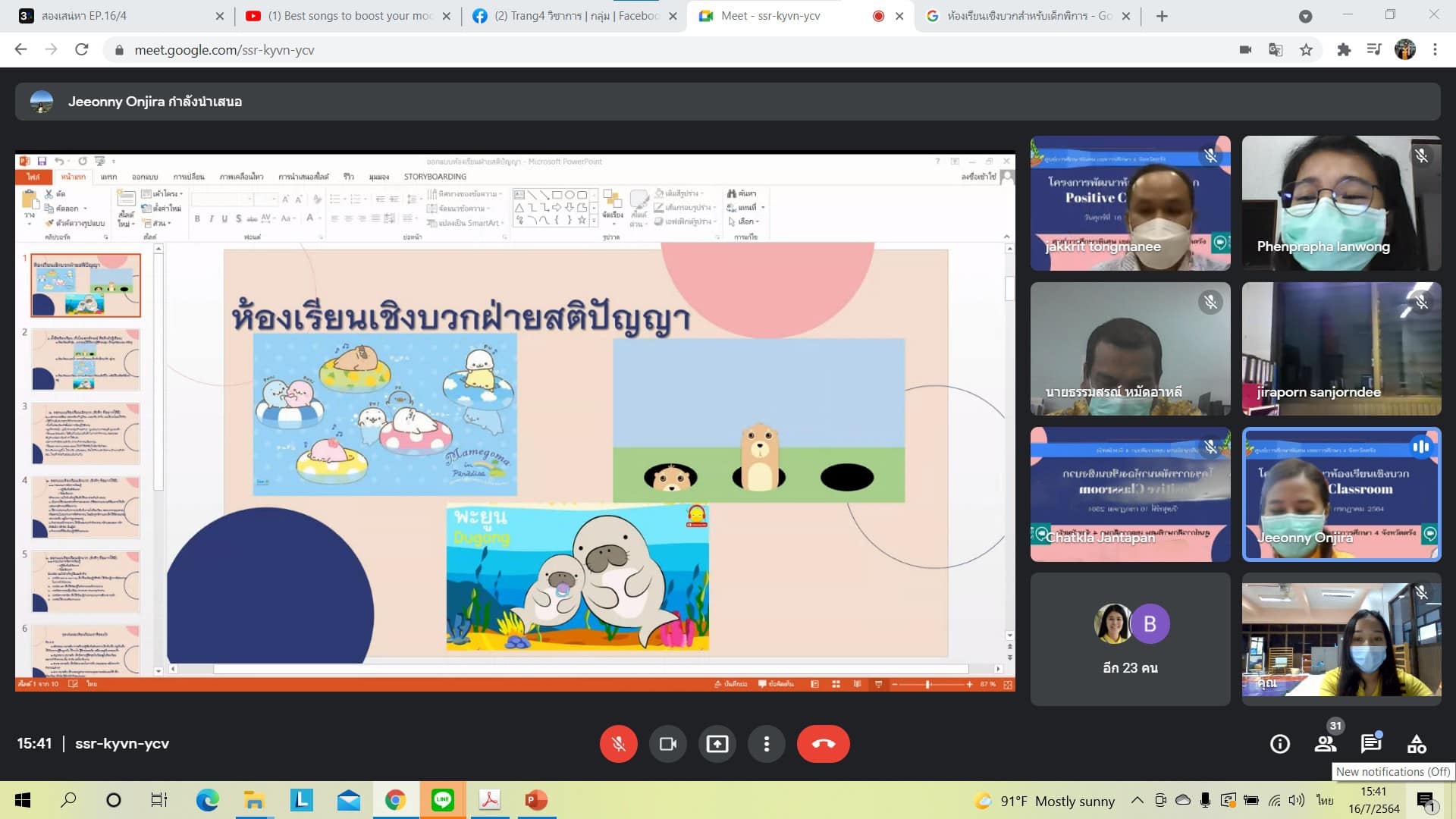Click ค้นหา binoculars find in shared PowerPoint
1456x819 pixels.
click(x=742, y=194)
